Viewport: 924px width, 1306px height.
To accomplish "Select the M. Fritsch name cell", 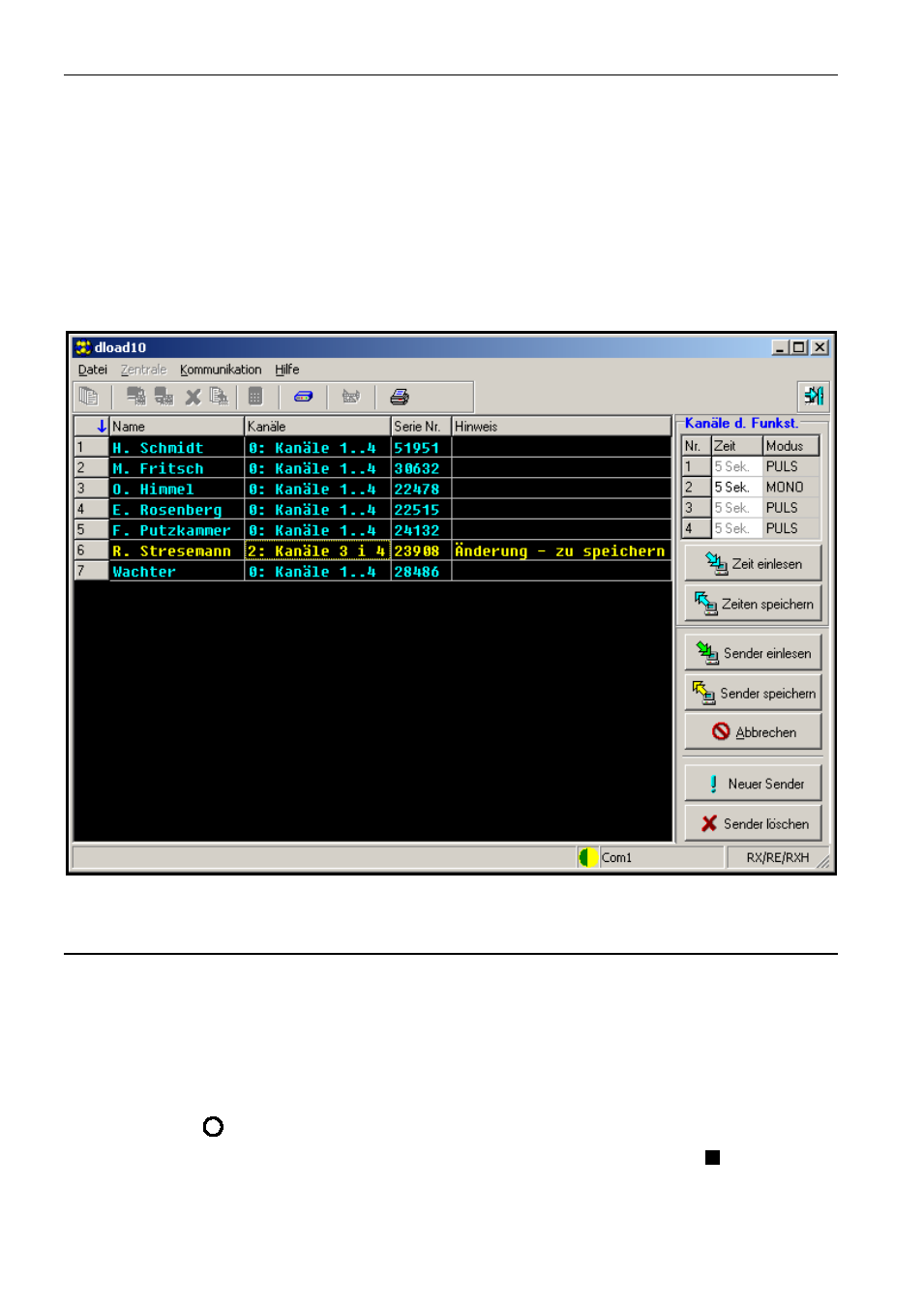I will point(176,468).
